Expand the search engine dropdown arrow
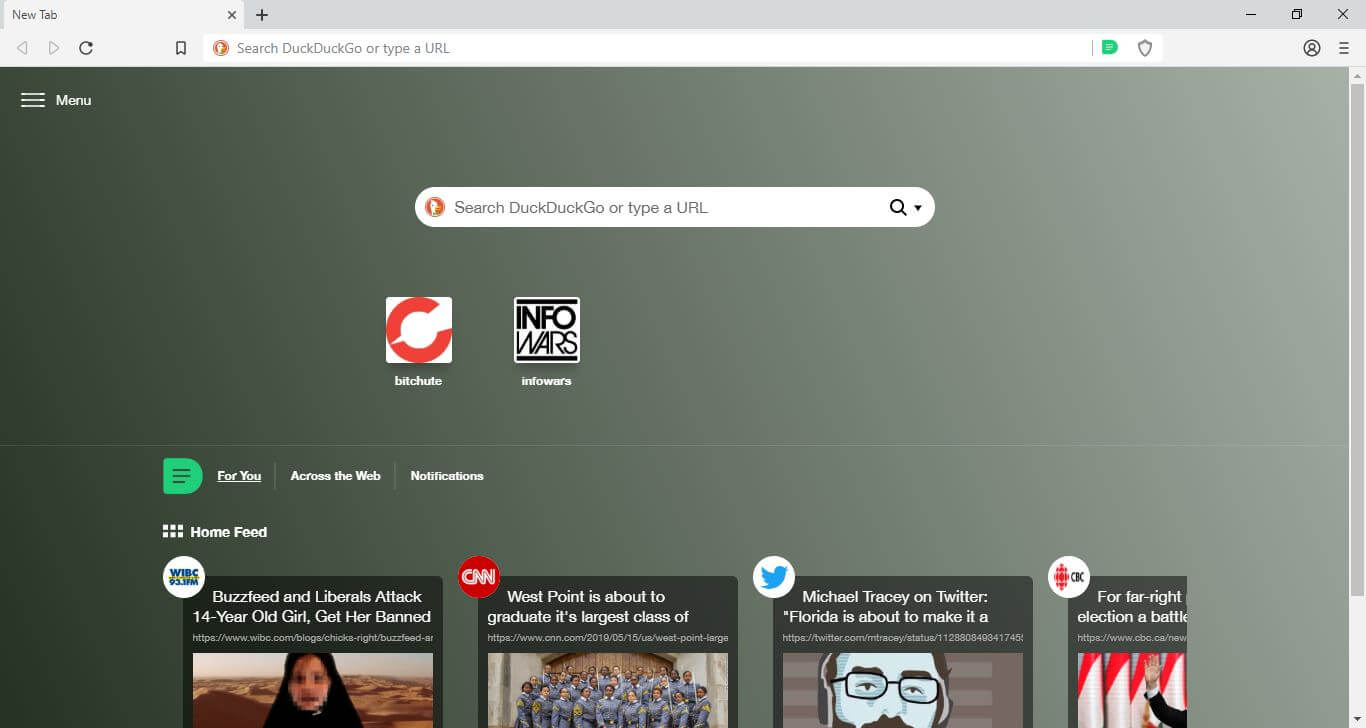1366x728 pixels. pyautogui.click(x=918, y=208)
